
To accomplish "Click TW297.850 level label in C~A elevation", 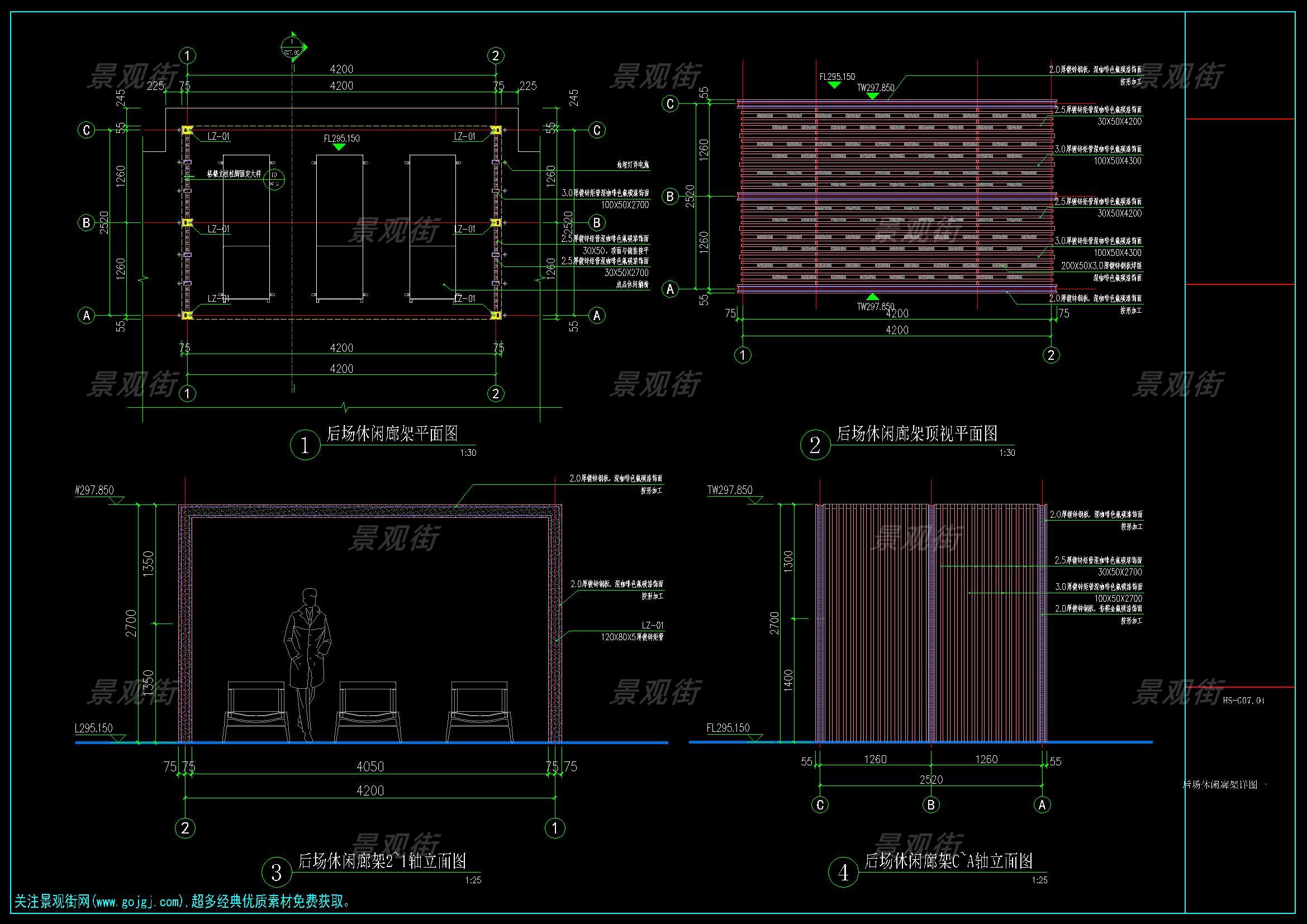I will 730,490.
